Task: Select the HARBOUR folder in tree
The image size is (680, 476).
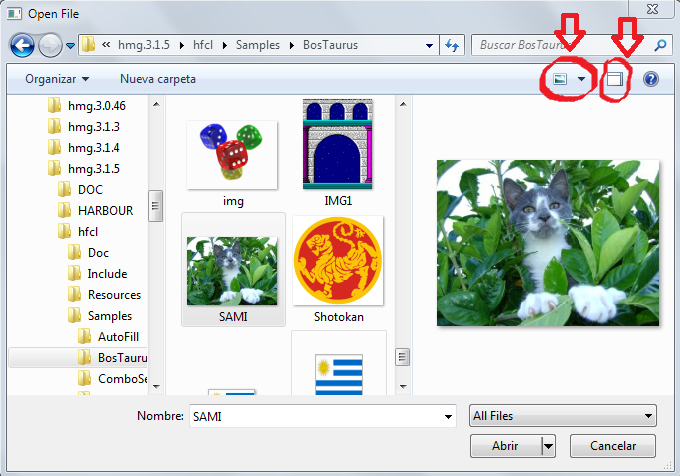Action: 104,210
